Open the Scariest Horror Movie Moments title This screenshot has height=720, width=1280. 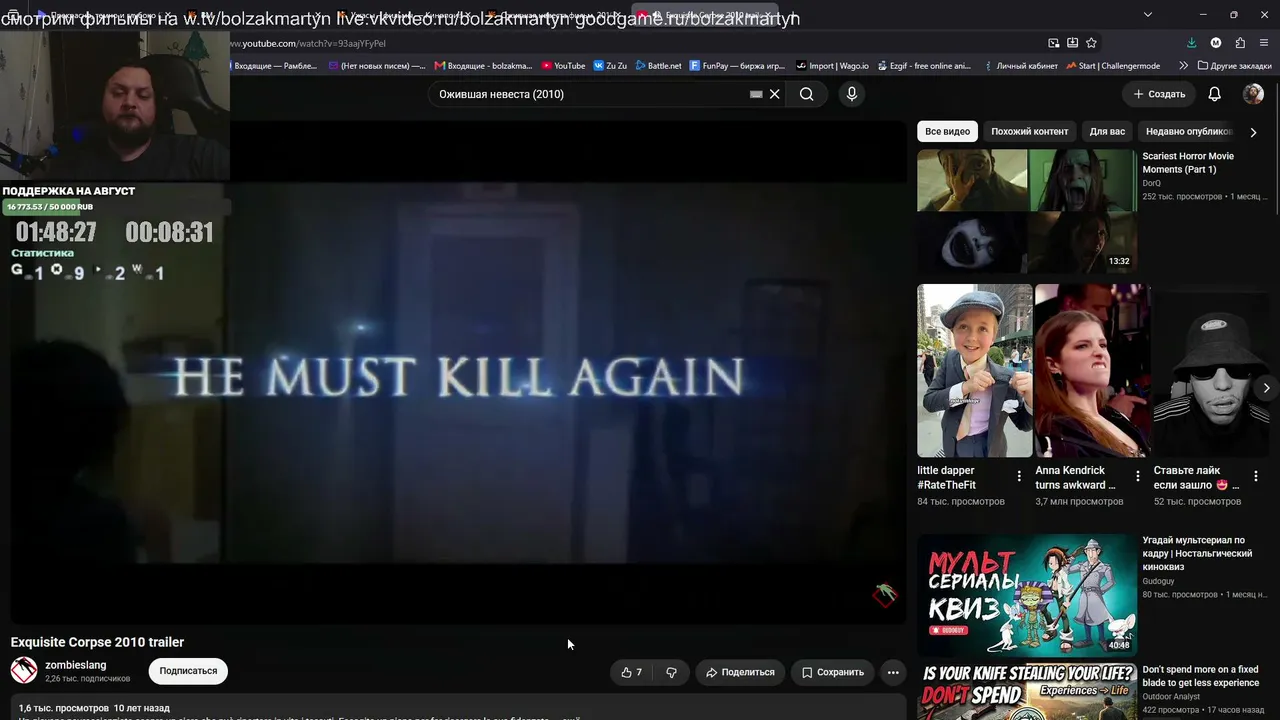tap(1188, 163)
